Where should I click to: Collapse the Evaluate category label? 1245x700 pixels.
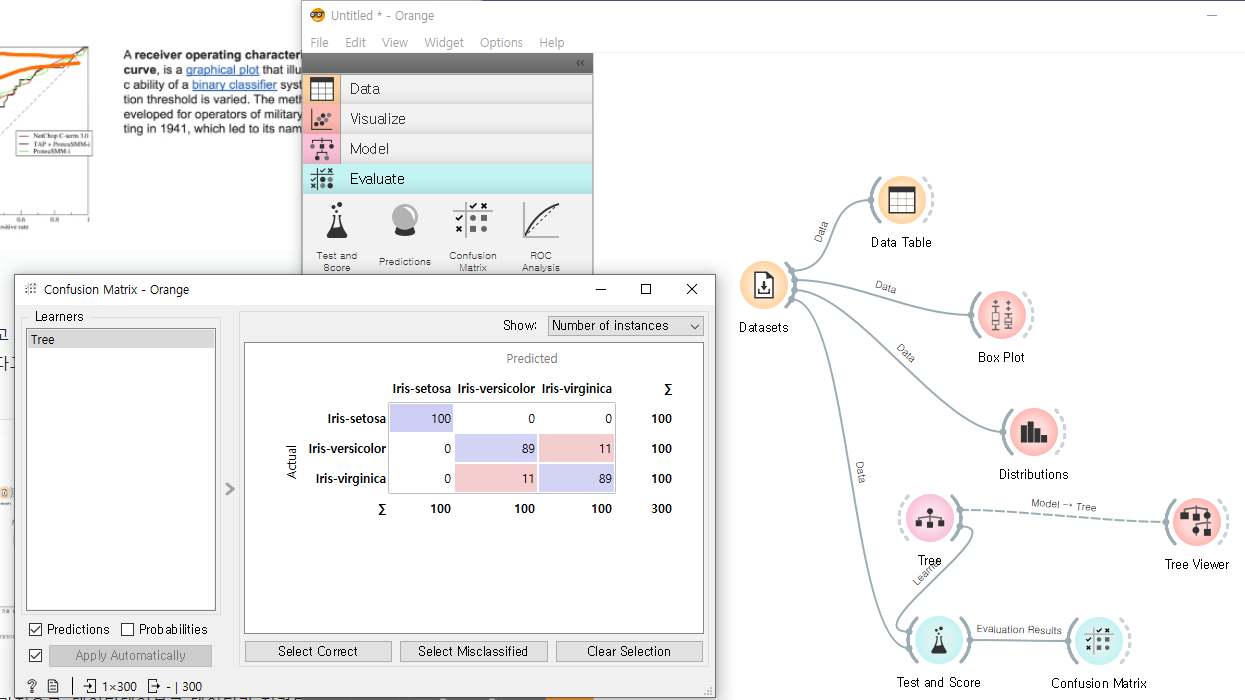click(377, 179)
